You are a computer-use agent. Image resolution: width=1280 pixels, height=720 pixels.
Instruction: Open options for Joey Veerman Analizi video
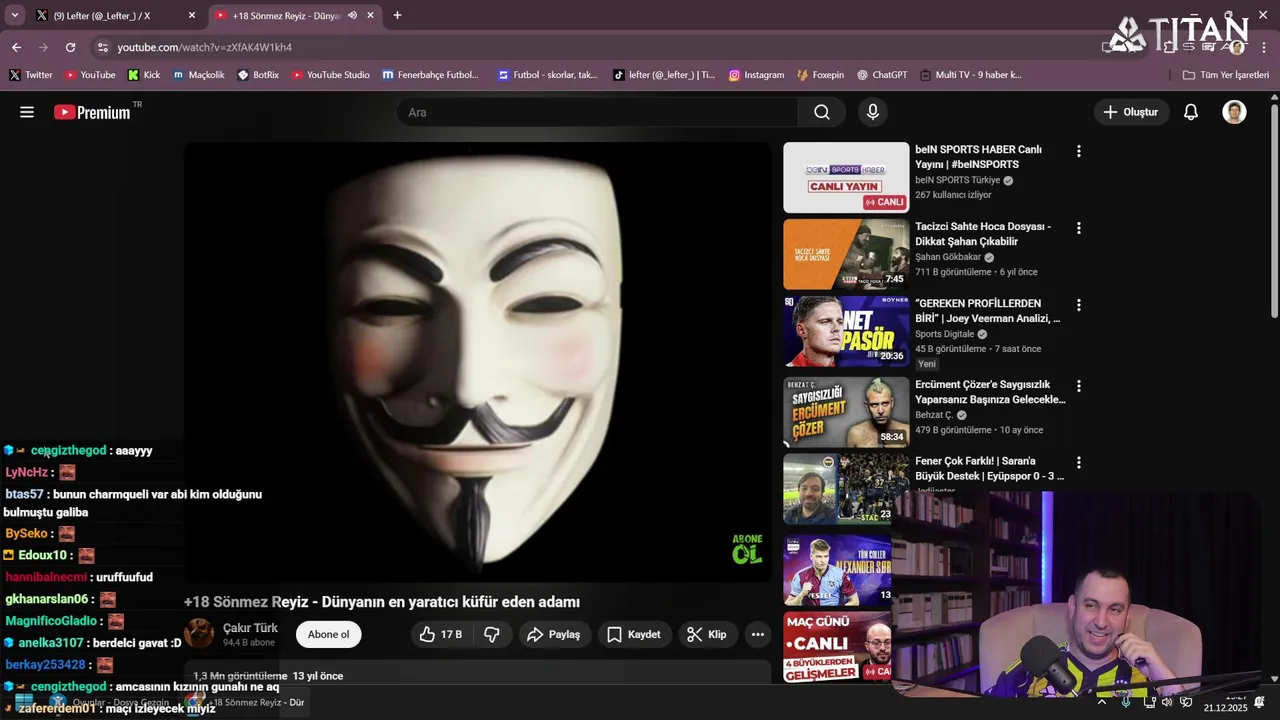coord(1078,305)
